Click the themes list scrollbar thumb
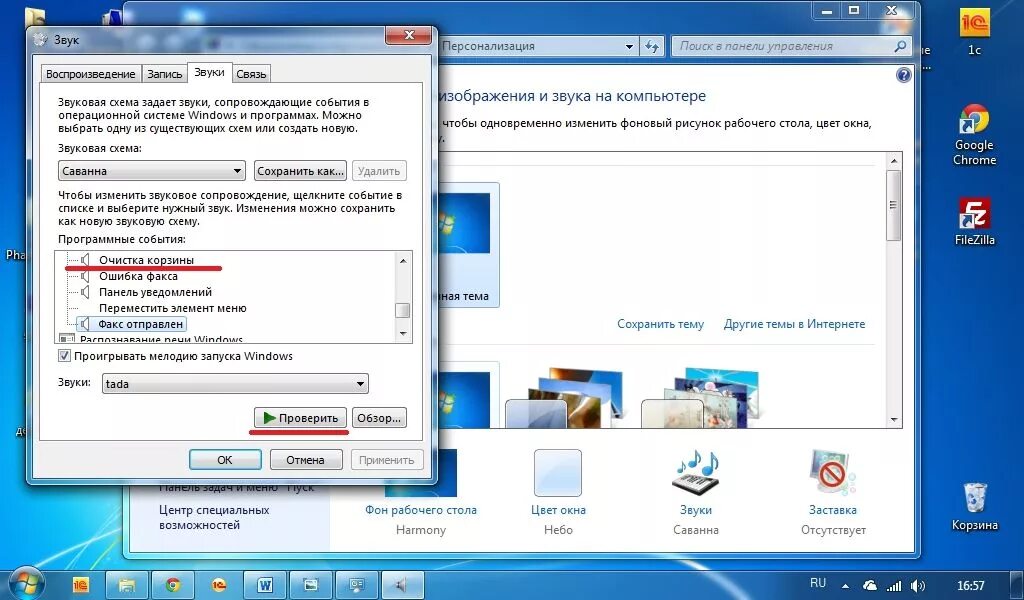Screen dimensions: 1024x600 [x=893, y=205]
